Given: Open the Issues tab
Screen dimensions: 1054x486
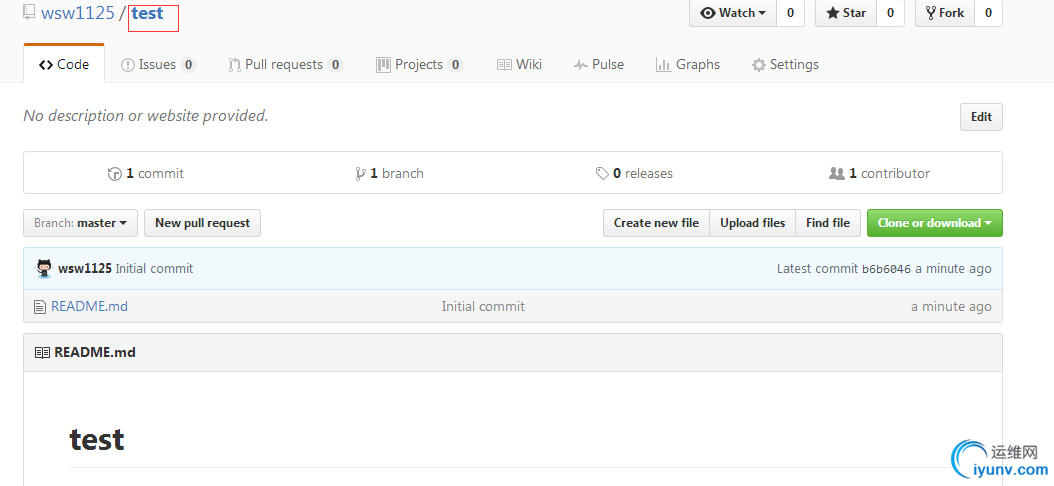Looking at the screenshot, I should (158, 65).
